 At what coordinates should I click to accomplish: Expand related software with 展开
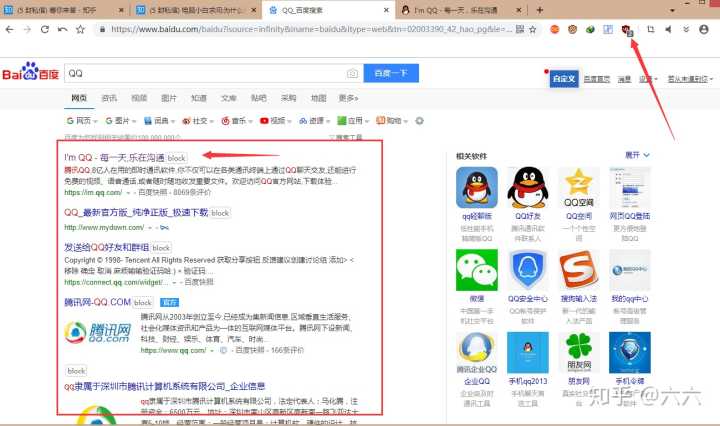637,155
